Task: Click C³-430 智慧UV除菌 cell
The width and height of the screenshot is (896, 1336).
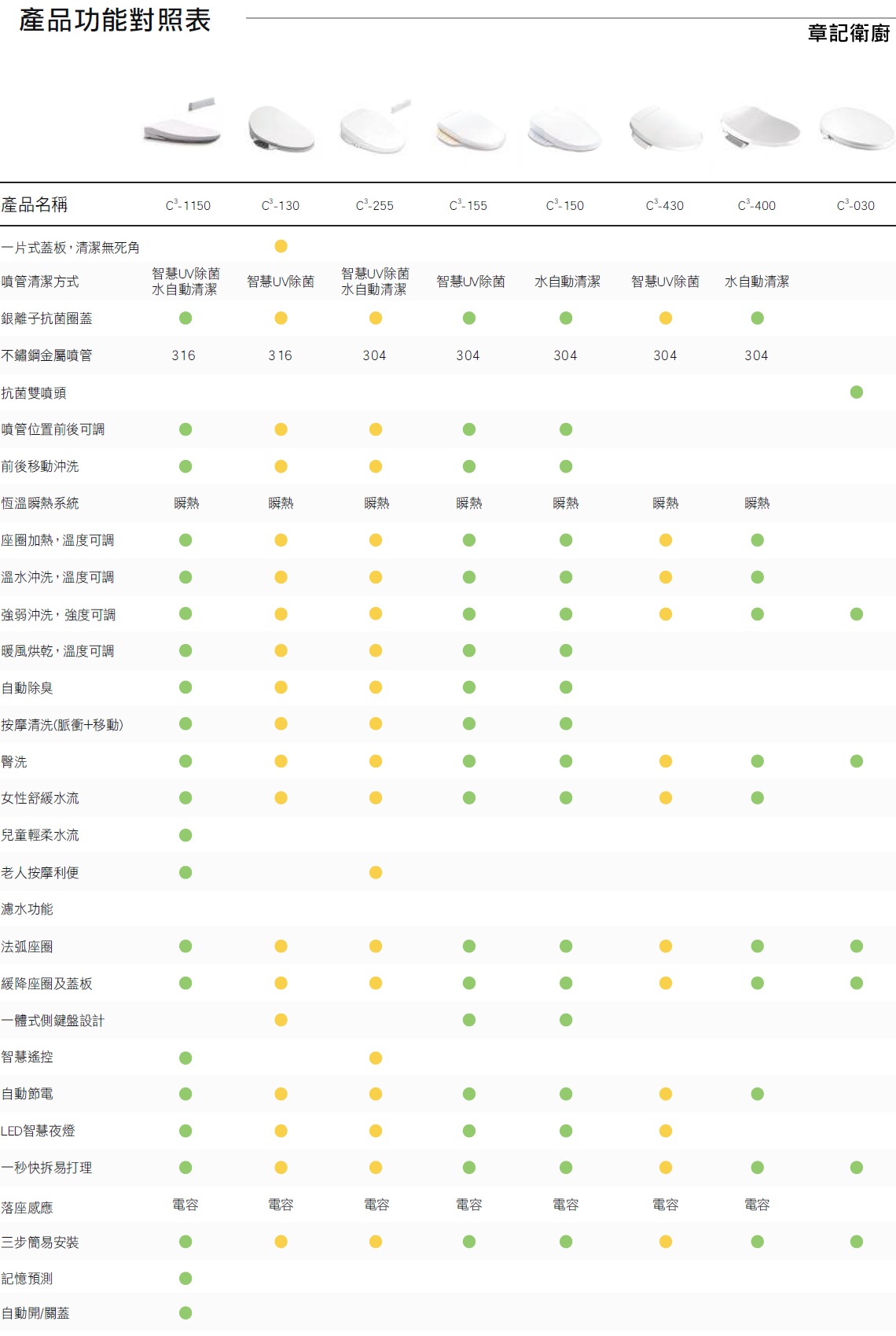Action: (666, 282)
